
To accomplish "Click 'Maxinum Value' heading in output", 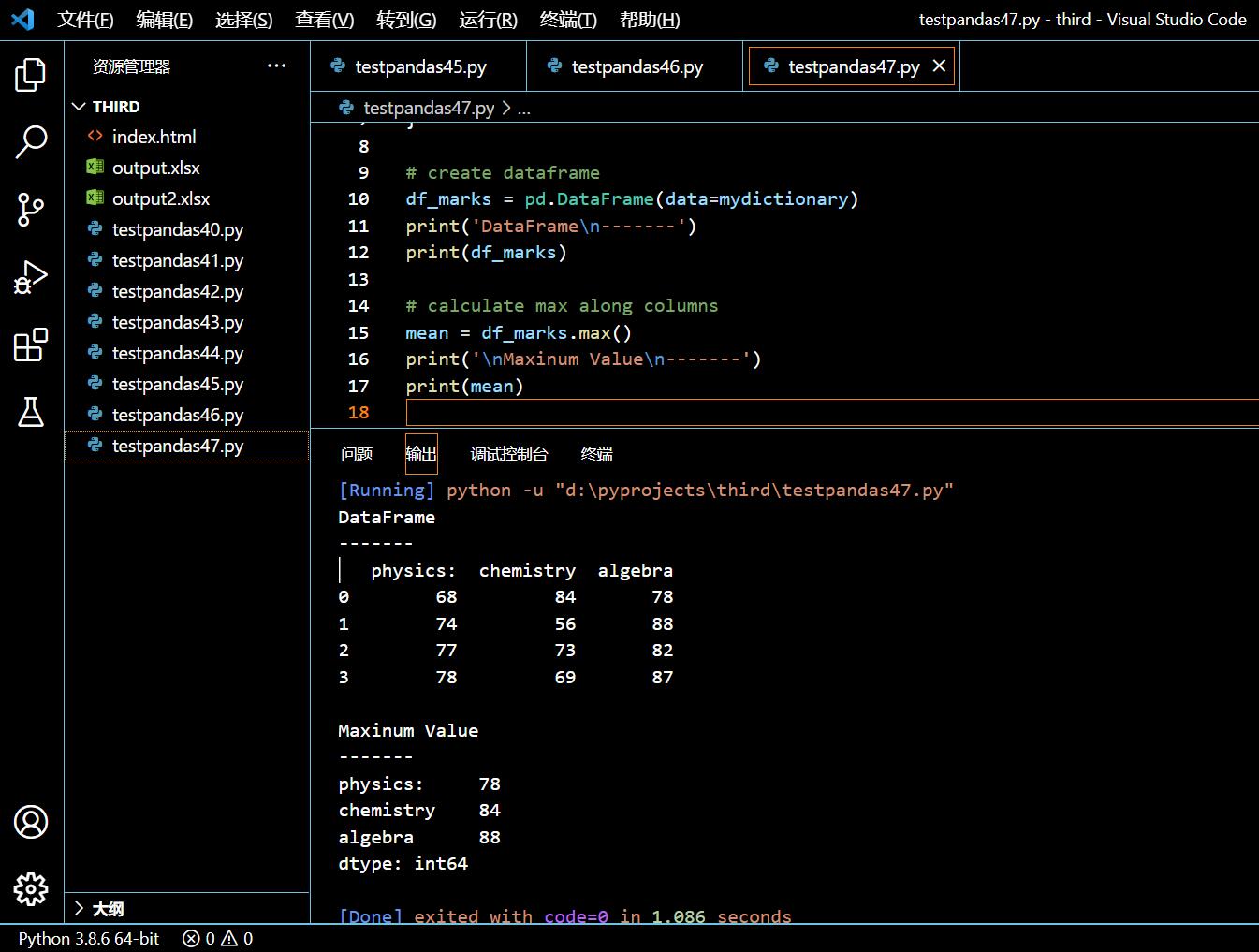I will (x=408, y=731).
